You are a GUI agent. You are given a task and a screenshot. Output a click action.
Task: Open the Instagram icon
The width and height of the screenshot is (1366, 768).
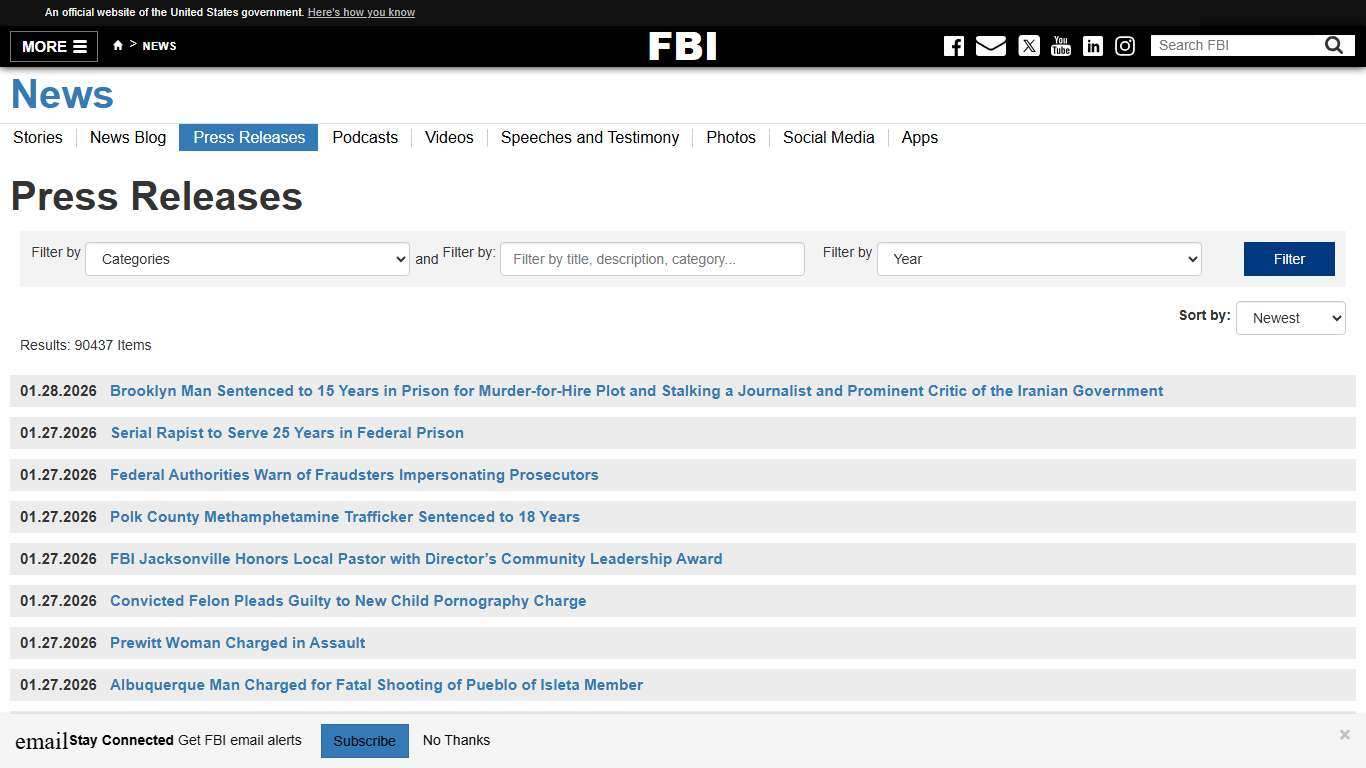pyautogui.click(x=1125, y=46)
